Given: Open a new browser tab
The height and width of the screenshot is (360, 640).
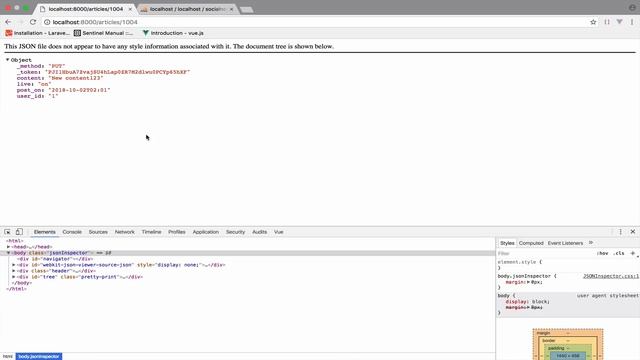Looking at the screenshot, I should point(247,9).
